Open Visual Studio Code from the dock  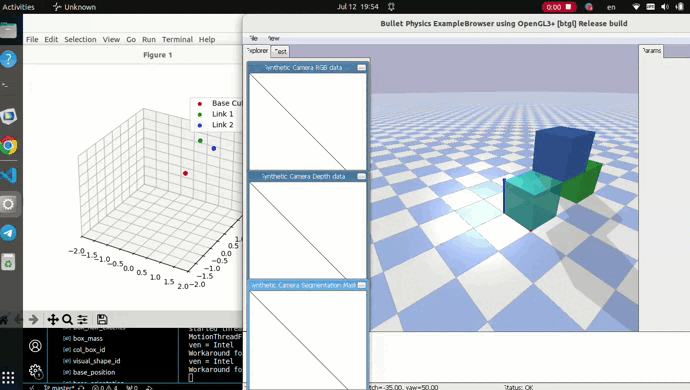point(9,175)
